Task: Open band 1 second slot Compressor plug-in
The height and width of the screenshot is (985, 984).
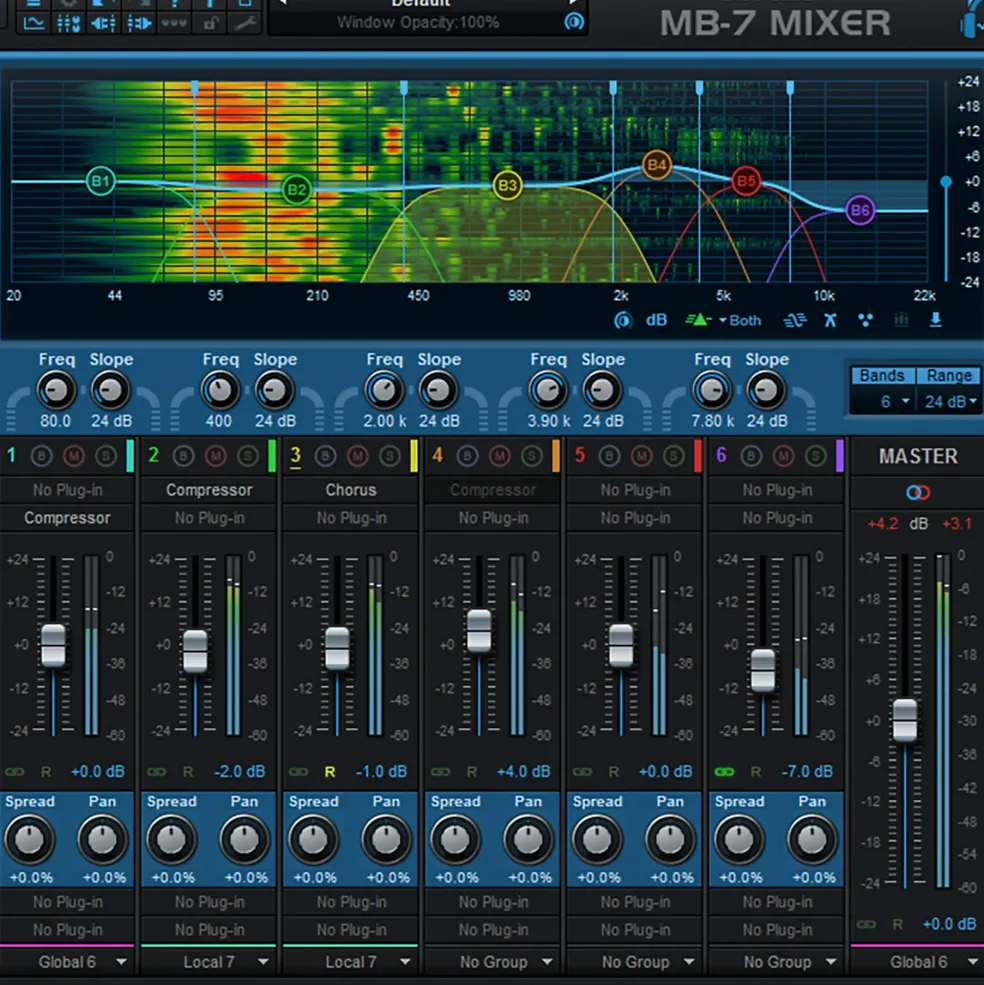Action: [x=67, y=518]
